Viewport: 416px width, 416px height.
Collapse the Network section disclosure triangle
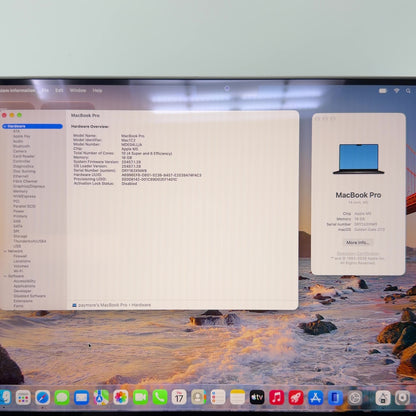tap(5, 251)
